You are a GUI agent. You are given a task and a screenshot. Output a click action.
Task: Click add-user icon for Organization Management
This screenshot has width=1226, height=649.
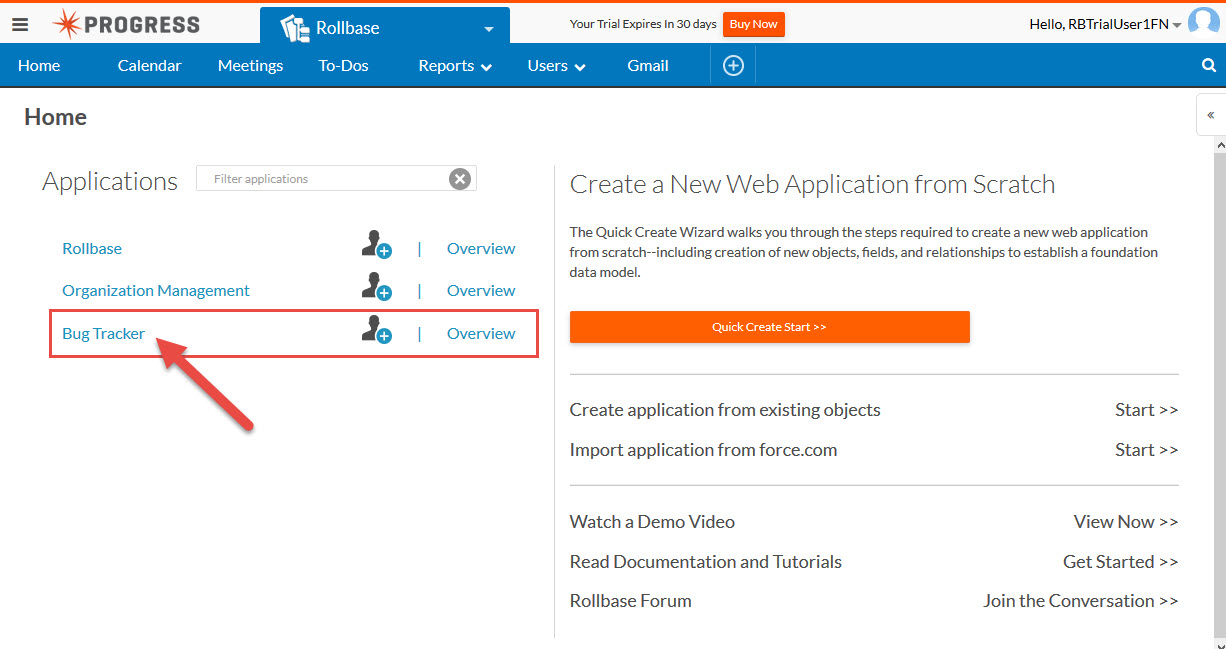pos(376,288)
